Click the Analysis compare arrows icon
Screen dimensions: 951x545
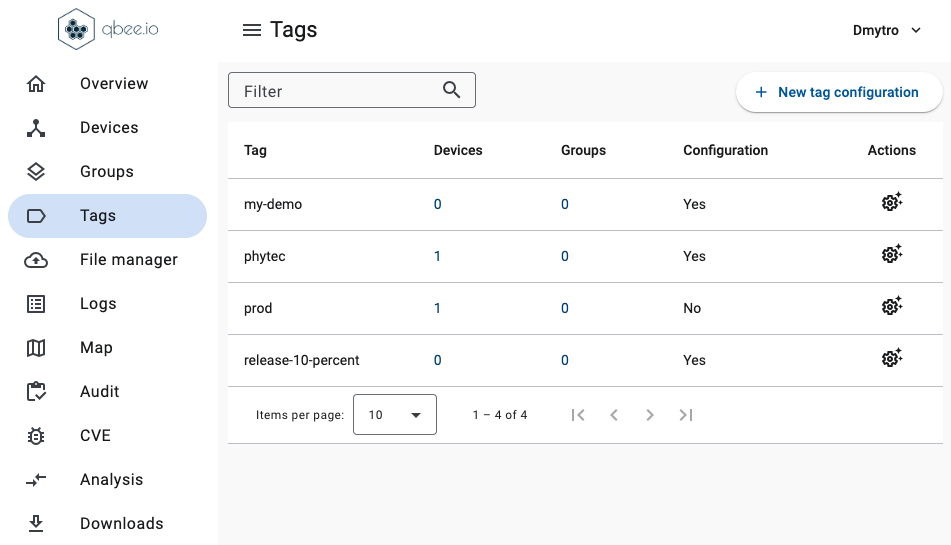36,480
